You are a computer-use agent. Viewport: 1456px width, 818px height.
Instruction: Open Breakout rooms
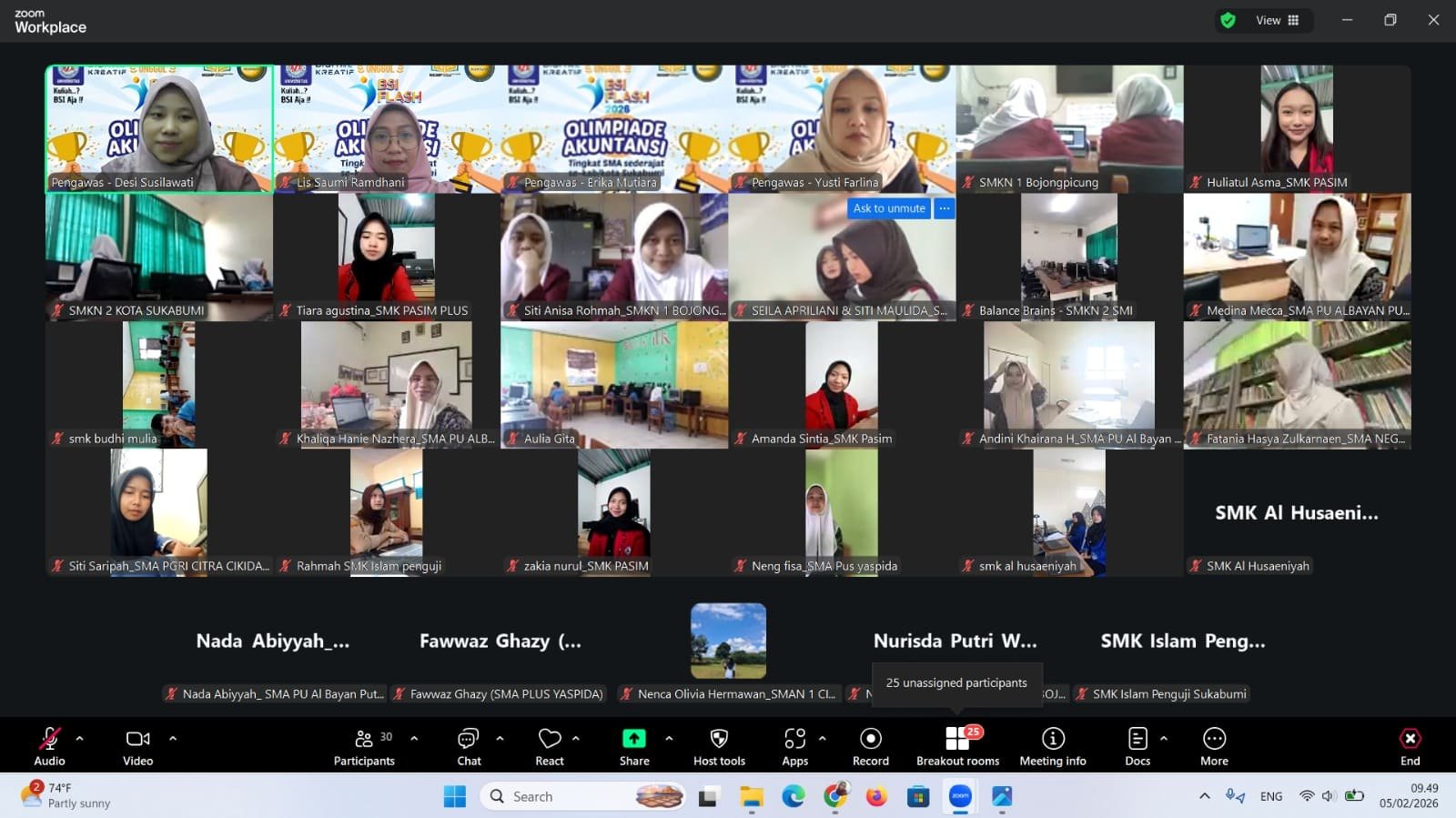[x=957, y=746]
